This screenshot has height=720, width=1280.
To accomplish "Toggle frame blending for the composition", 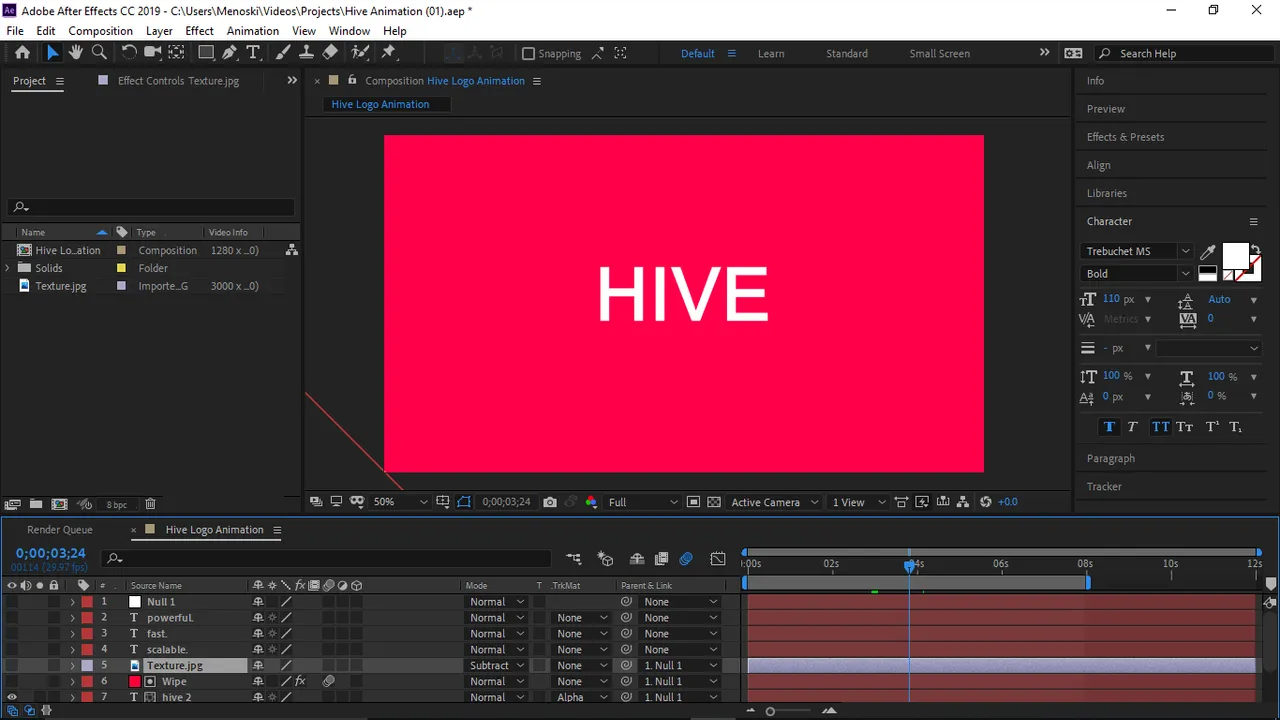I will point(661,559).
